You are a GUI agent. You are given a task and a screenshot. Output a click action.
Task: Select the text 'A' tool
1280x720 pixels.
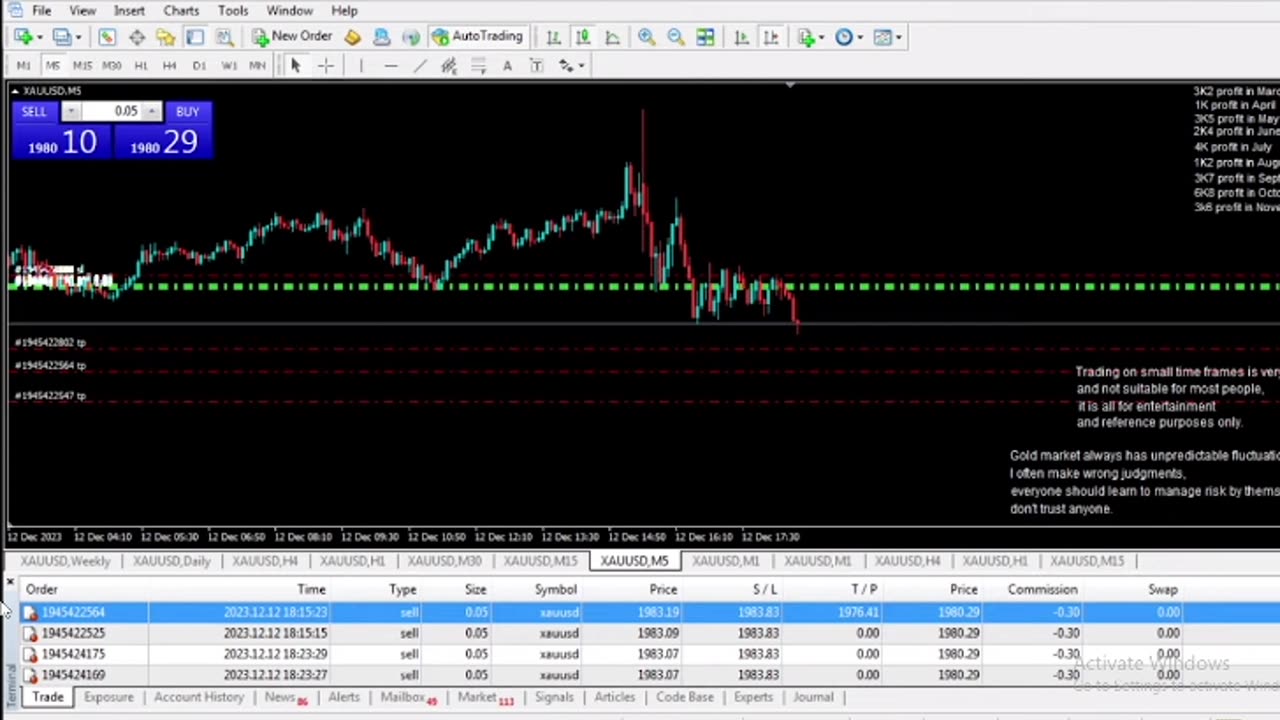(x=507, y=66)
